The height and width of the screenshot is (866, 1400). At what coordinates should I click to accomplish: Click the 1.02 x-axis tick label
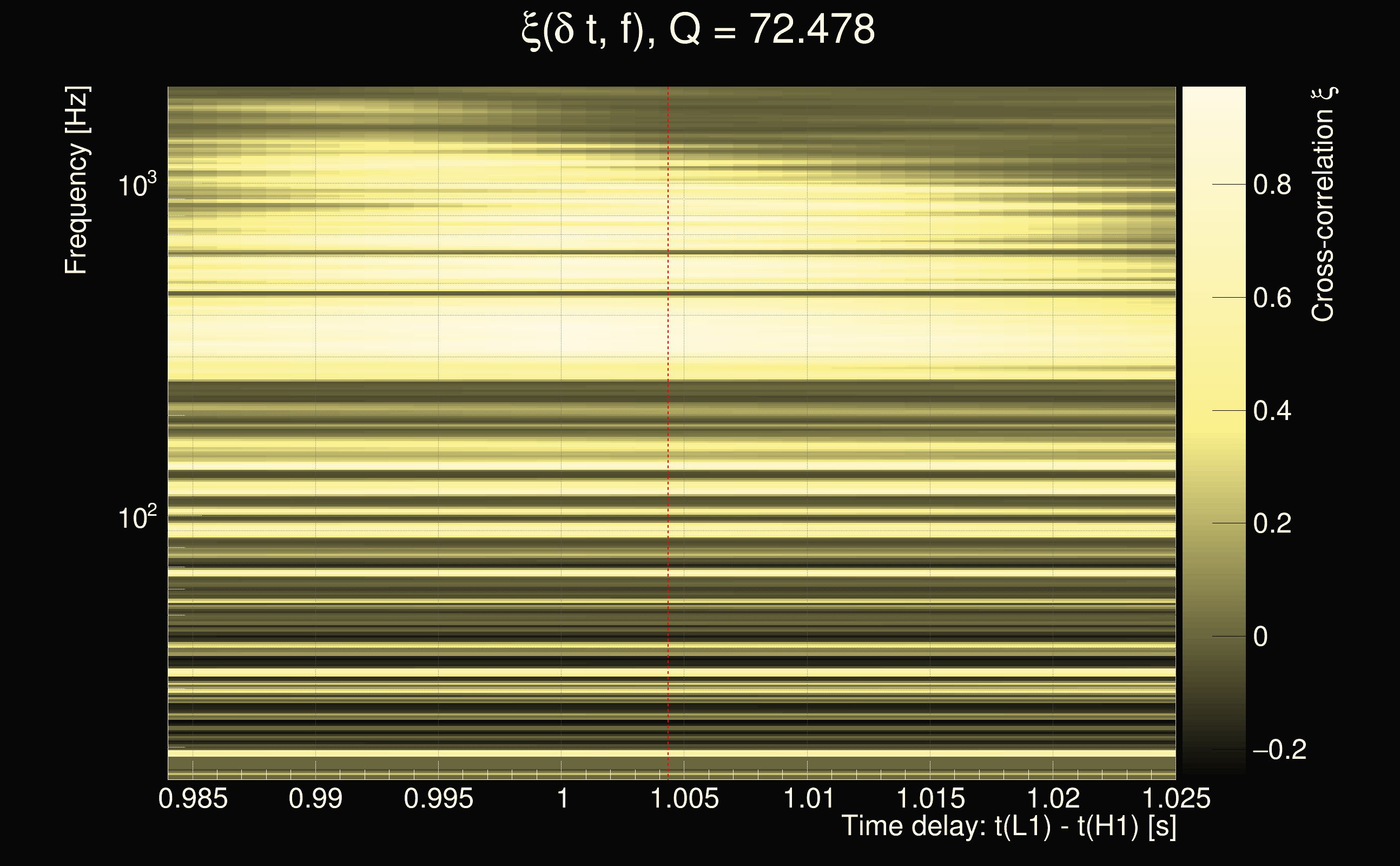tap(1053, 798)
